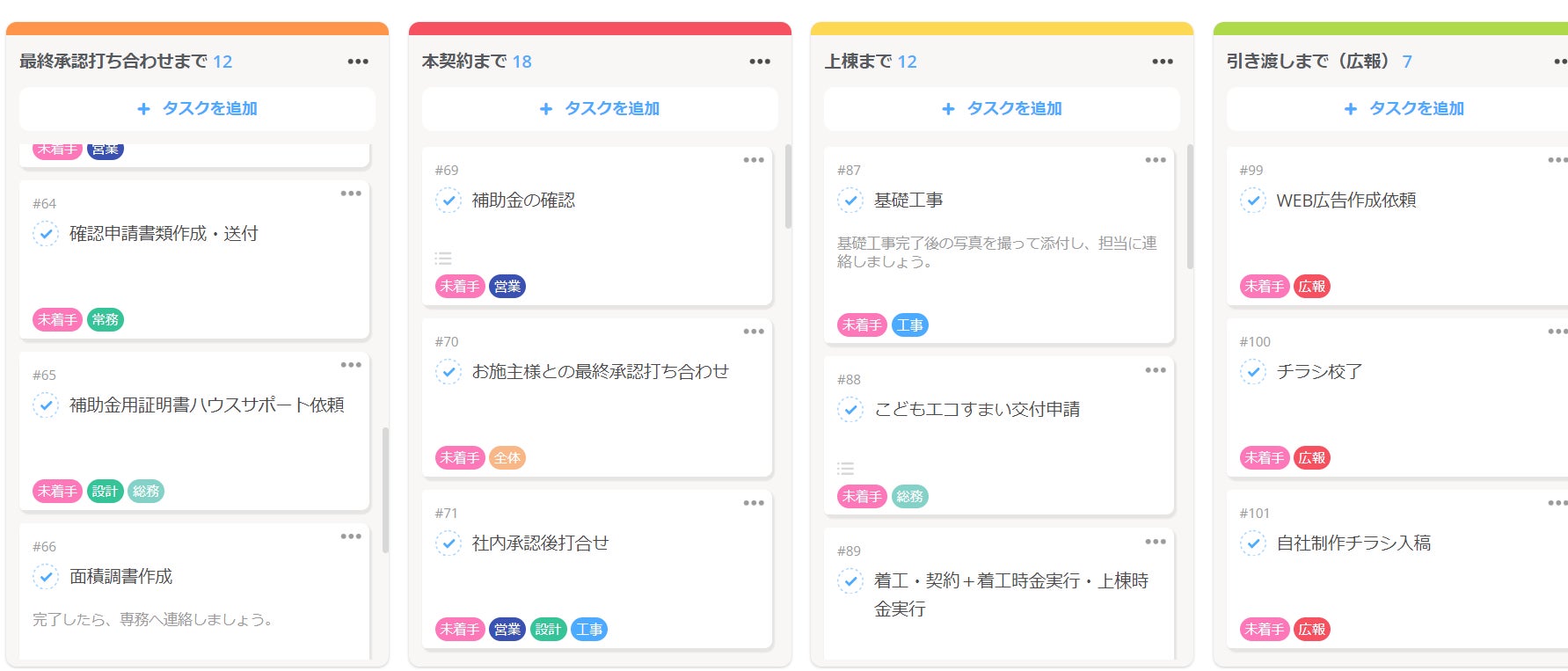Click the 工事 tag on card #71
The height and width of the screenshot is (671, 1568).
pyautogui.click(x=589, y=630)
